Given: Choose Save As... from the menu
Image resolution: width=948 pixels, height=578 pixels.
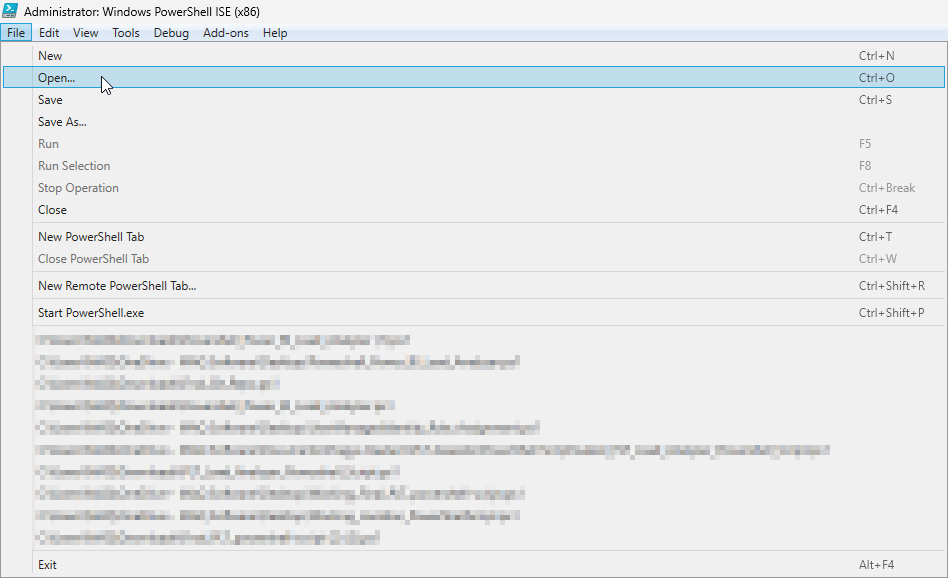Looking at the screenshot, I should tap(62, 122).
